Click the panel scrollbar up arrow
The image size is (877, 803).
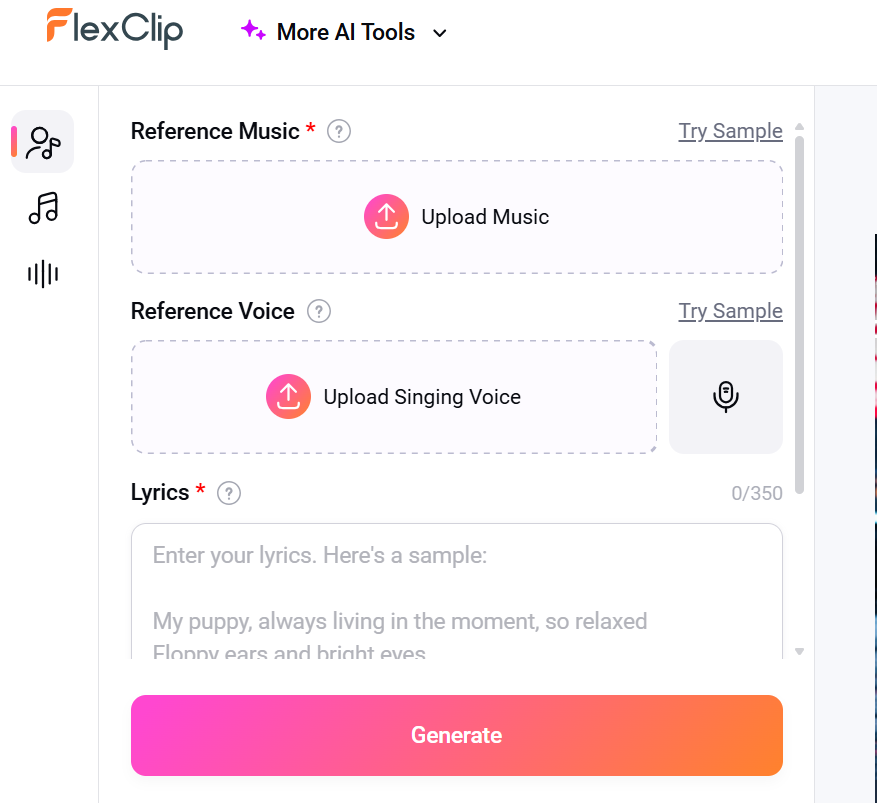[799, 126]
